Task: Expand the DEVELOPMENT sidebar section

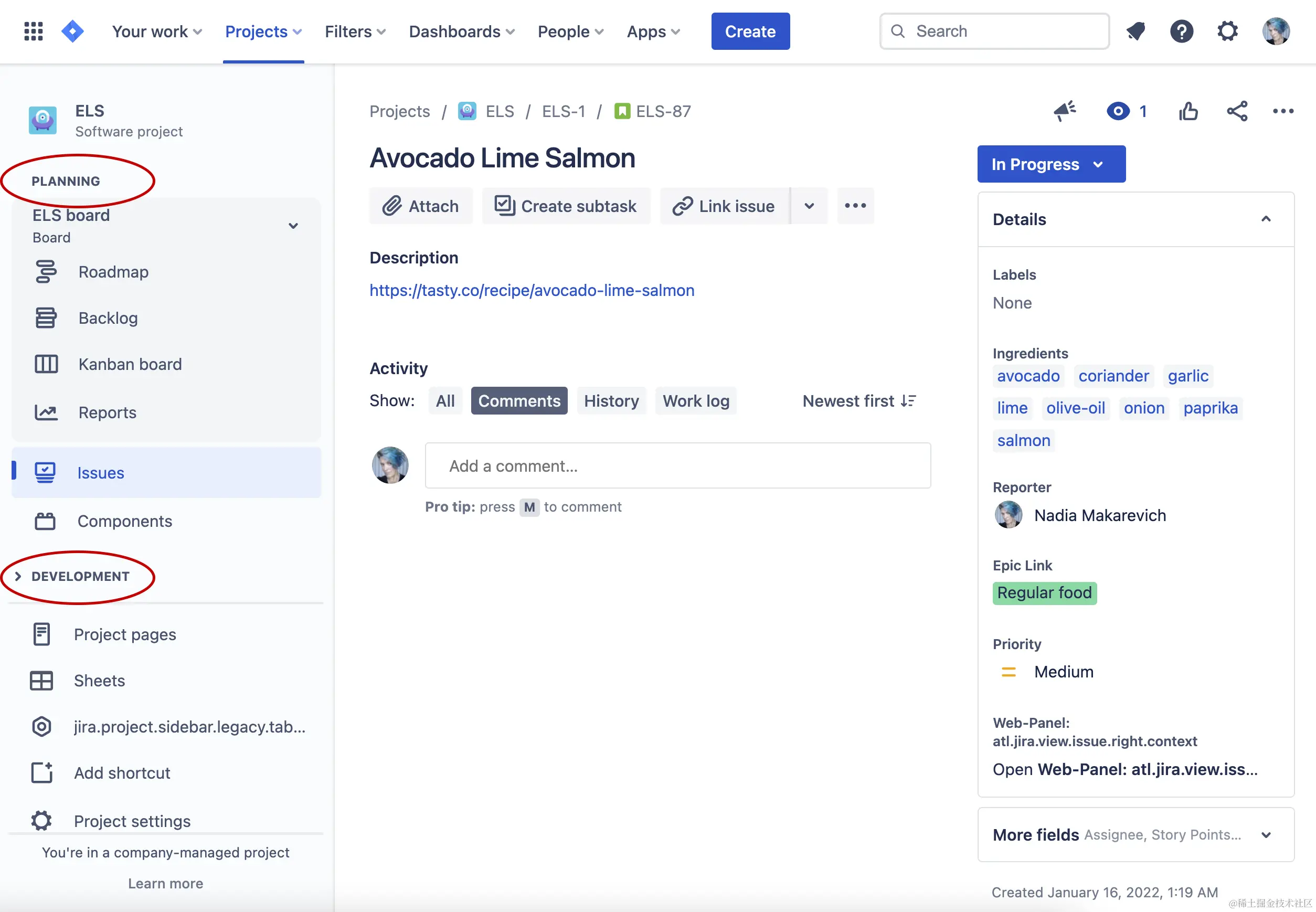Action: 80,577
